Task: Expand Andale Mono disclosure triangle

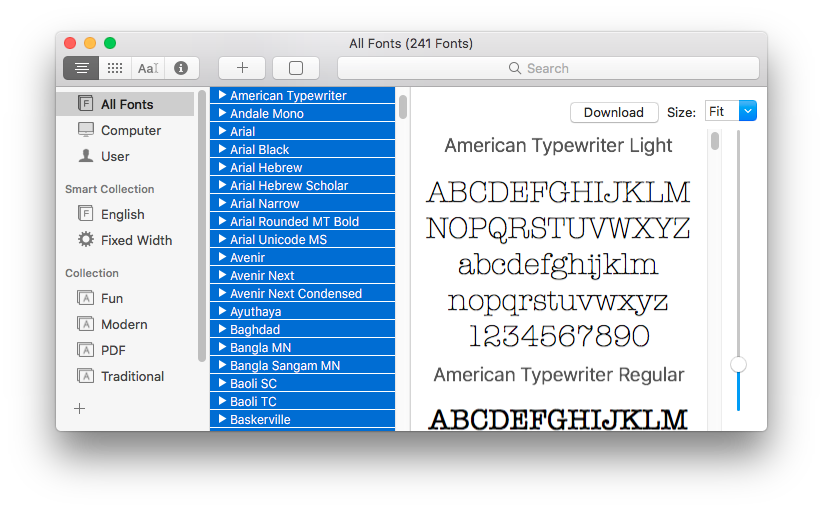Action: click(222, 113)
